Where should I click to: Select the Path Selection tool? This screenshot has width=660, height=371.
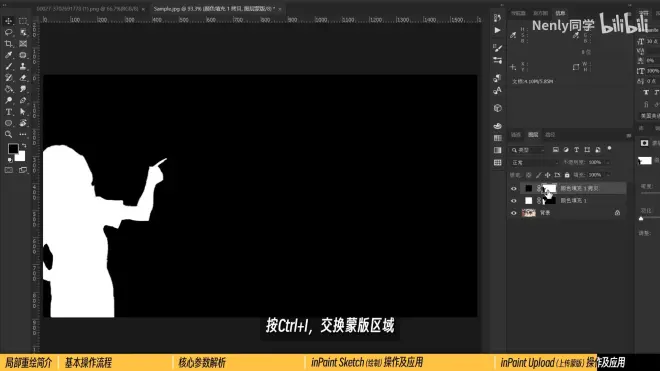pyautogui.click(x=23, y=112)
